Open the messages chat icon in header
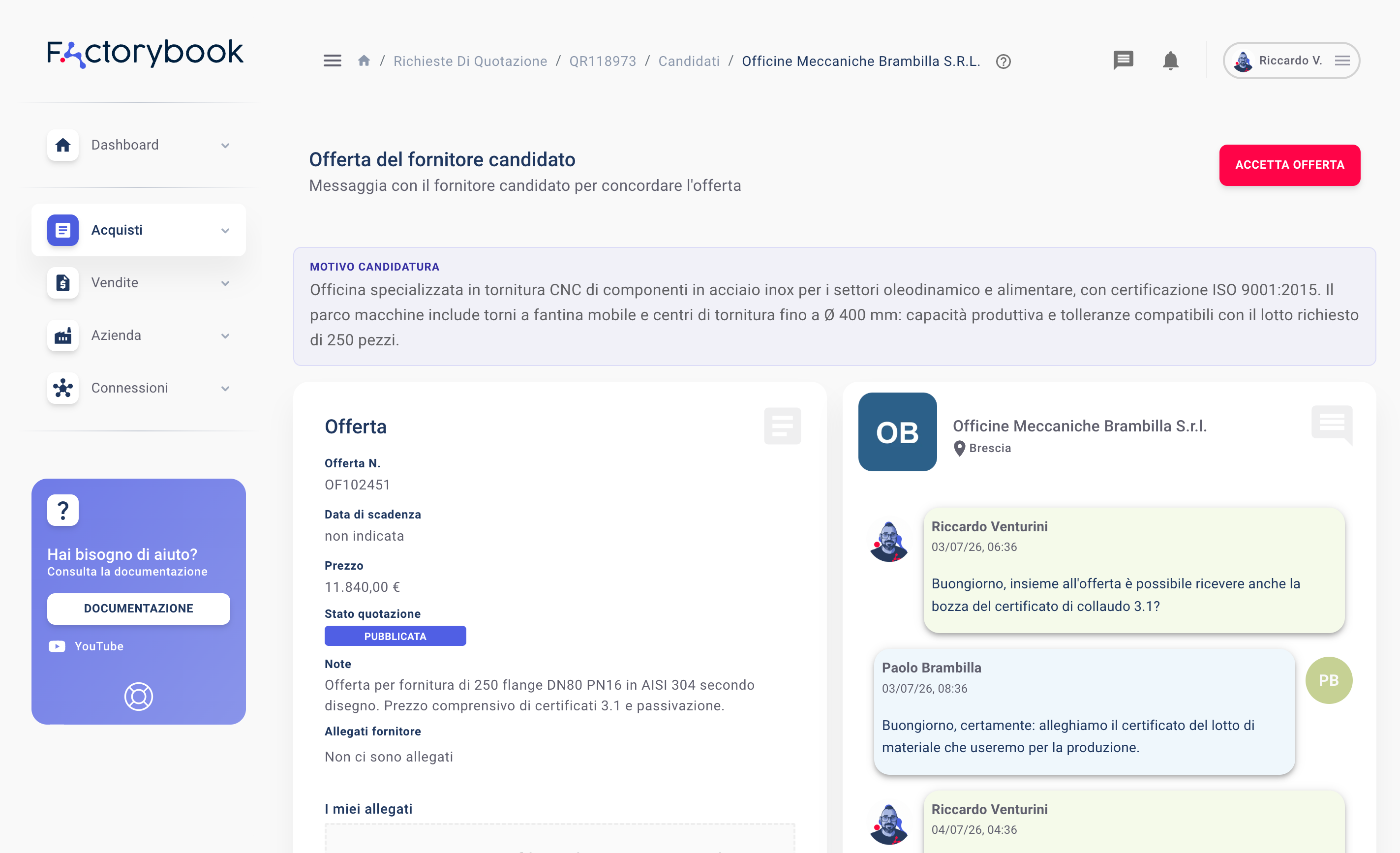Viewport: 1400px width, 853px height. [1123, 60]
